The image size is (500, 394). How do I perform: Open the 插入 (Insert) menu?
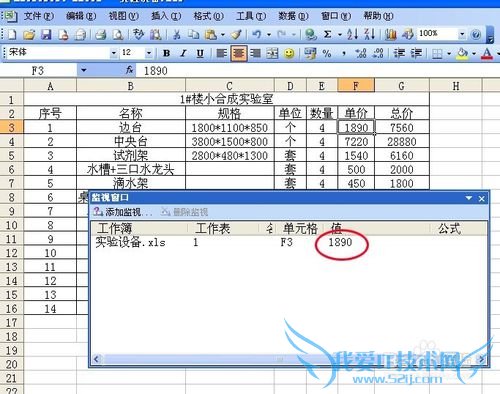click(166, 16)
